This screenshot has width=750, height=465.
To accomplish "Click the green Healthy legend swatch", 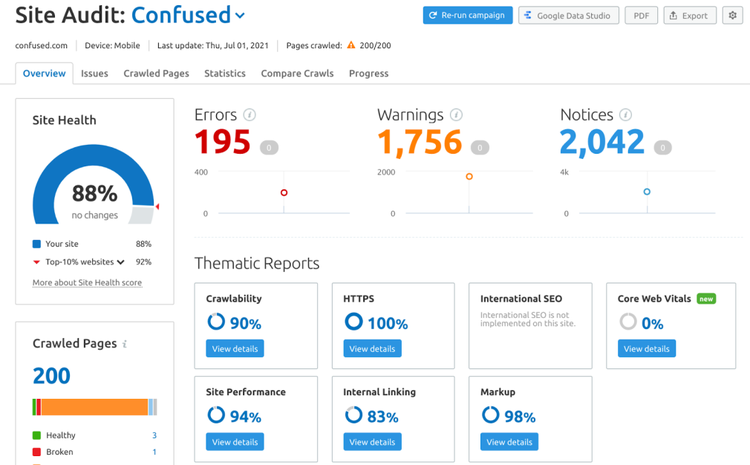I will coord(36,435).
